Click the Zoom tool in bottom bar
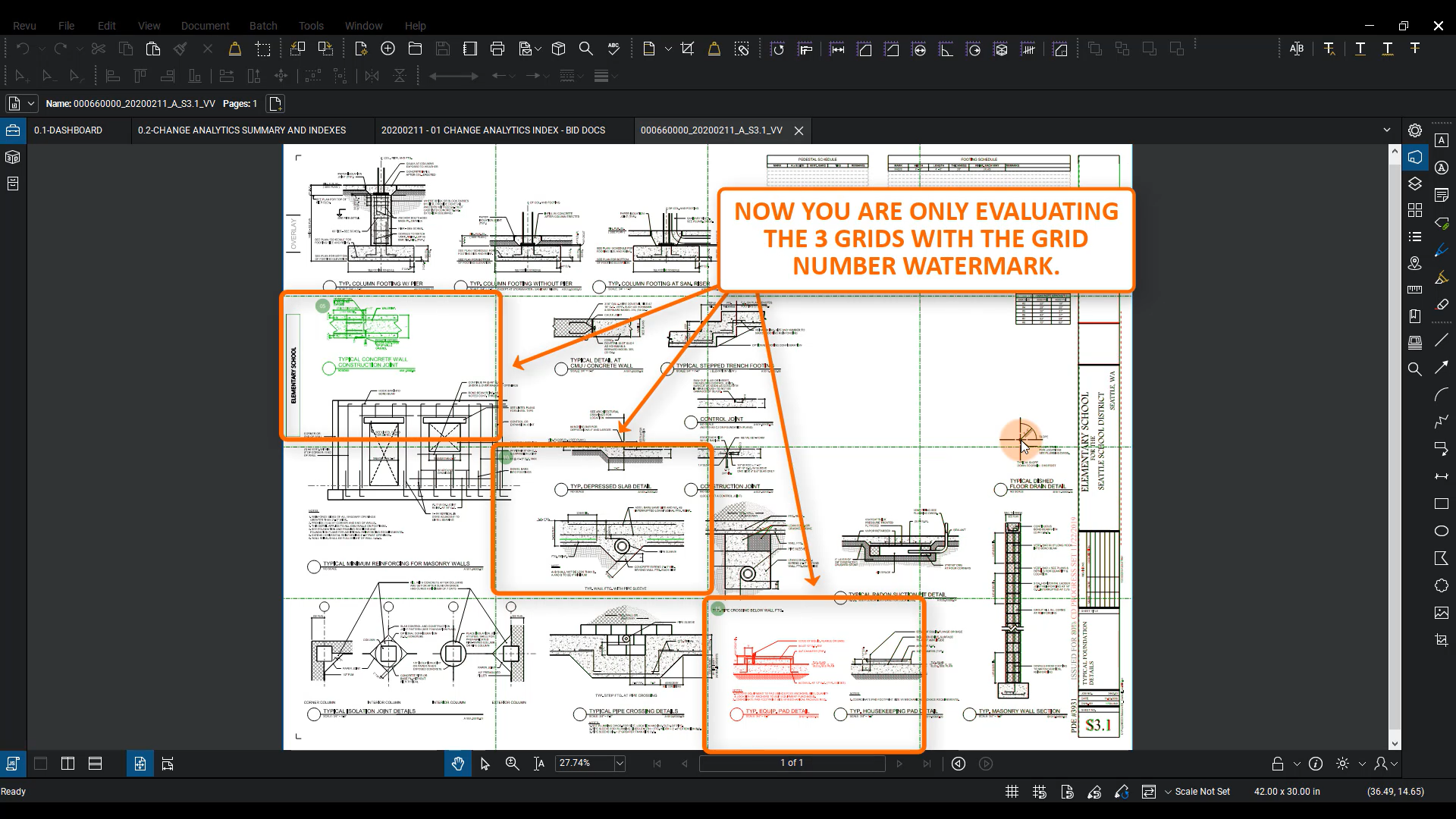The width and height of the screenshot is (1456, 819). pos(512,764)
